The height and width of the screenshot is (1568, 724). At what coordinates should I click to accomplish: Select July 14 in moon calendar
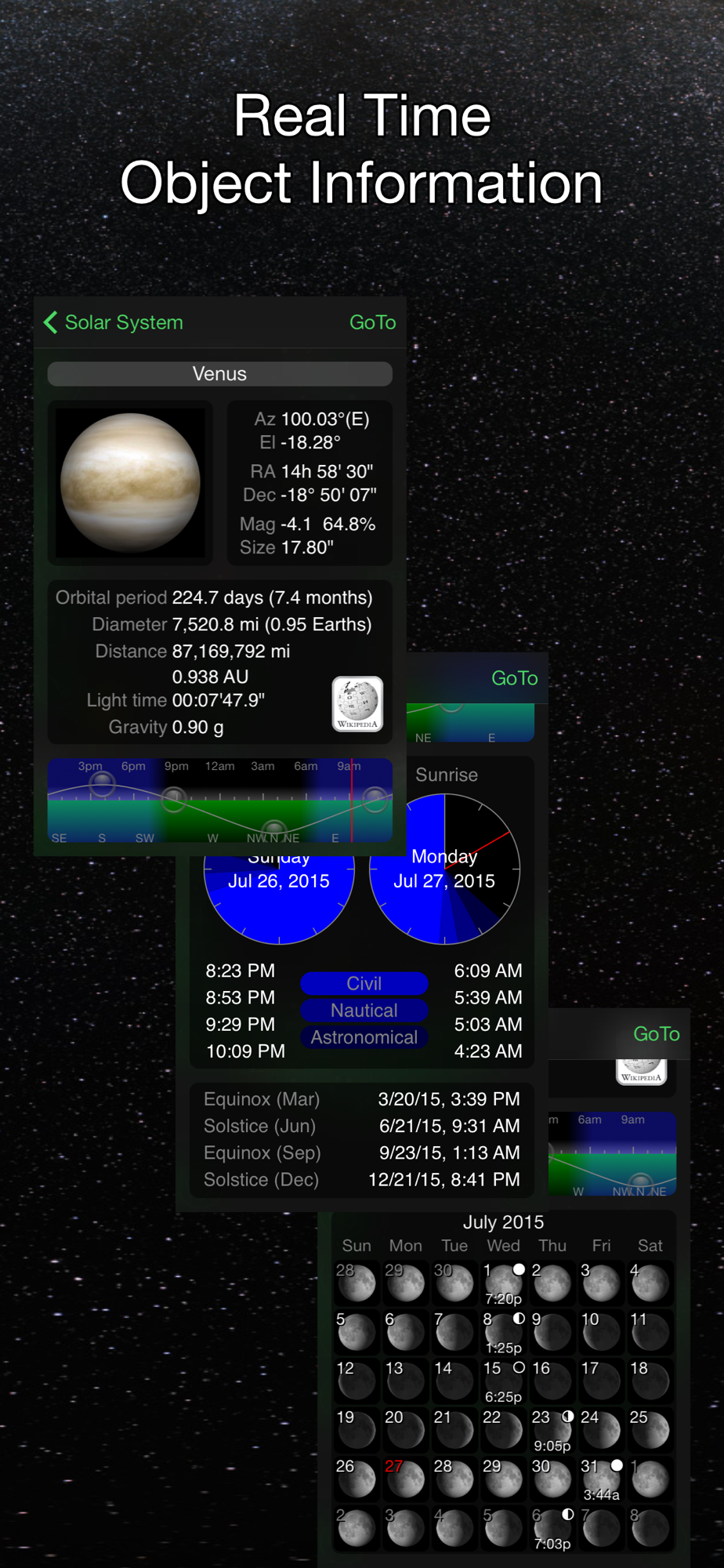[454, 1381]
